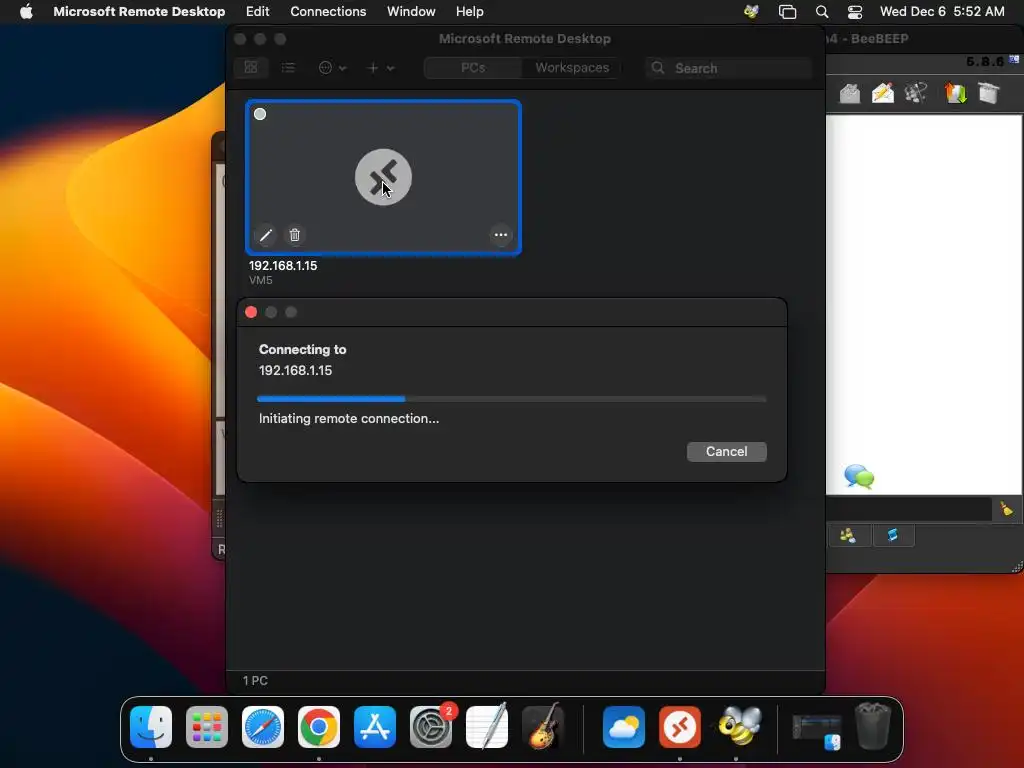1024x768 pixels.
Task: Open Finder from the Dock
Action: click(x=151, y=727)
